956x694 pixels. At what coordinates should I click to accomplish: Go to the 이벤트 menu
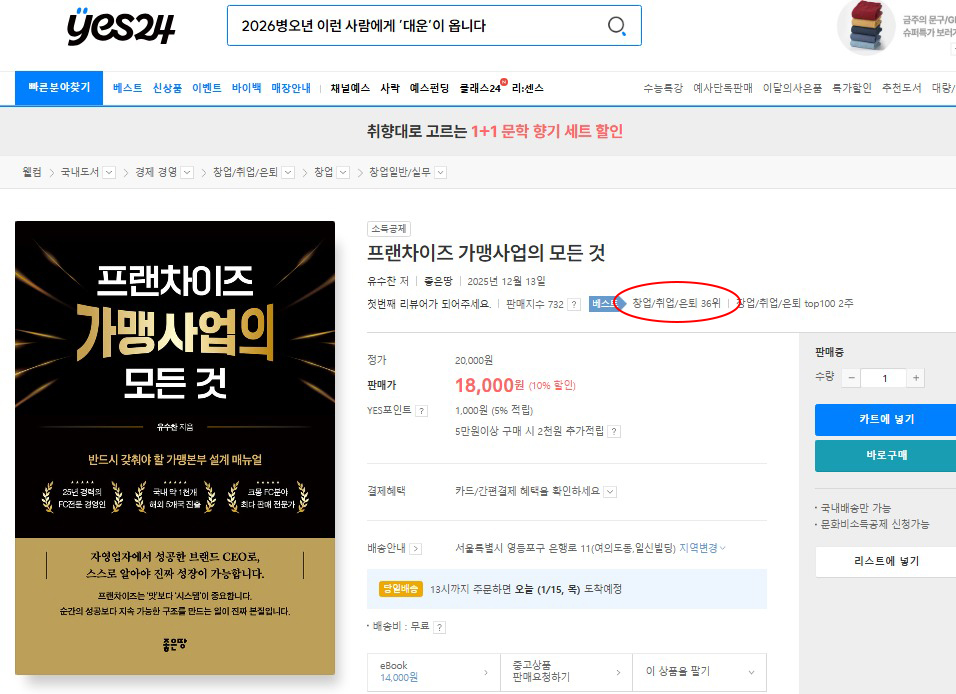click(x=207, y=88)
